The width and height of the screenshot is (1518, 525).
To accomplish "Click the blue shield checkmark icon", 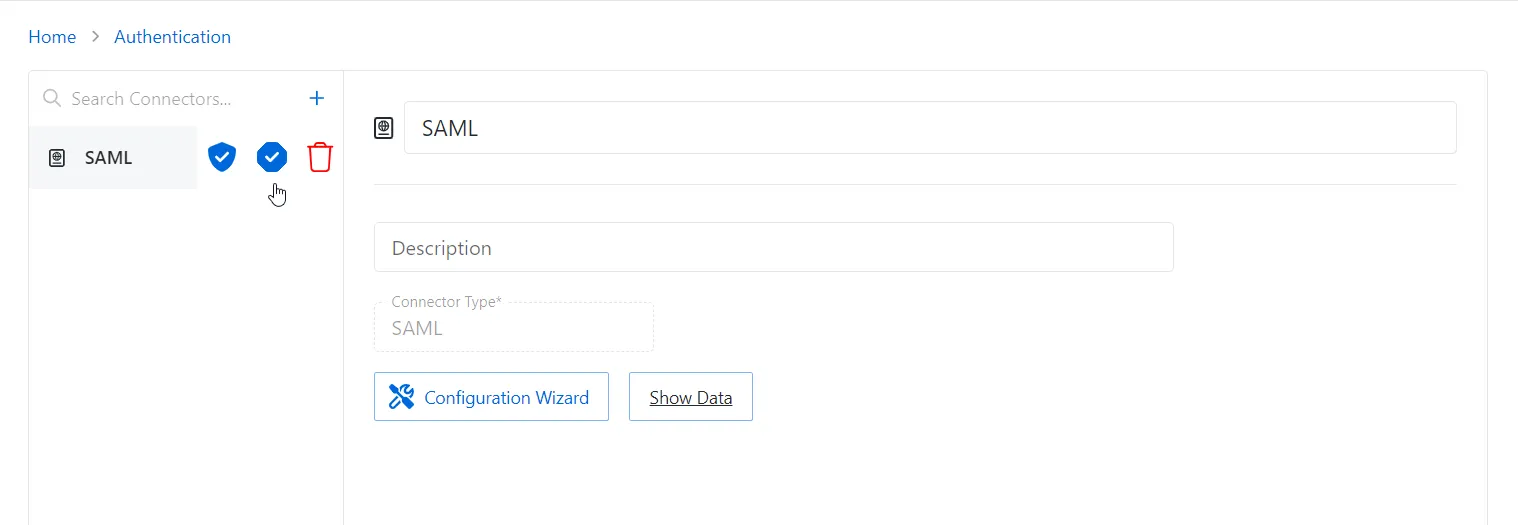I will click(x=222, y=157).
